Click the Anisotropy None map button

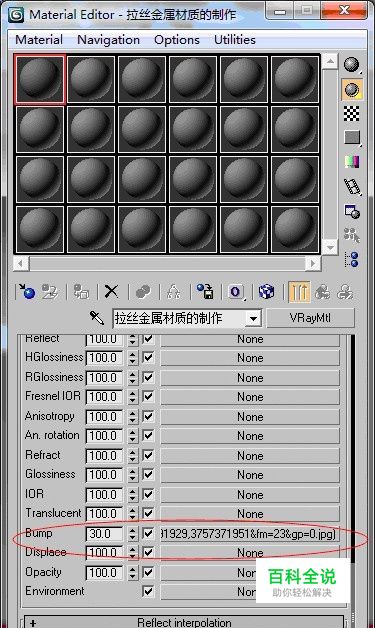click(250, 417)
